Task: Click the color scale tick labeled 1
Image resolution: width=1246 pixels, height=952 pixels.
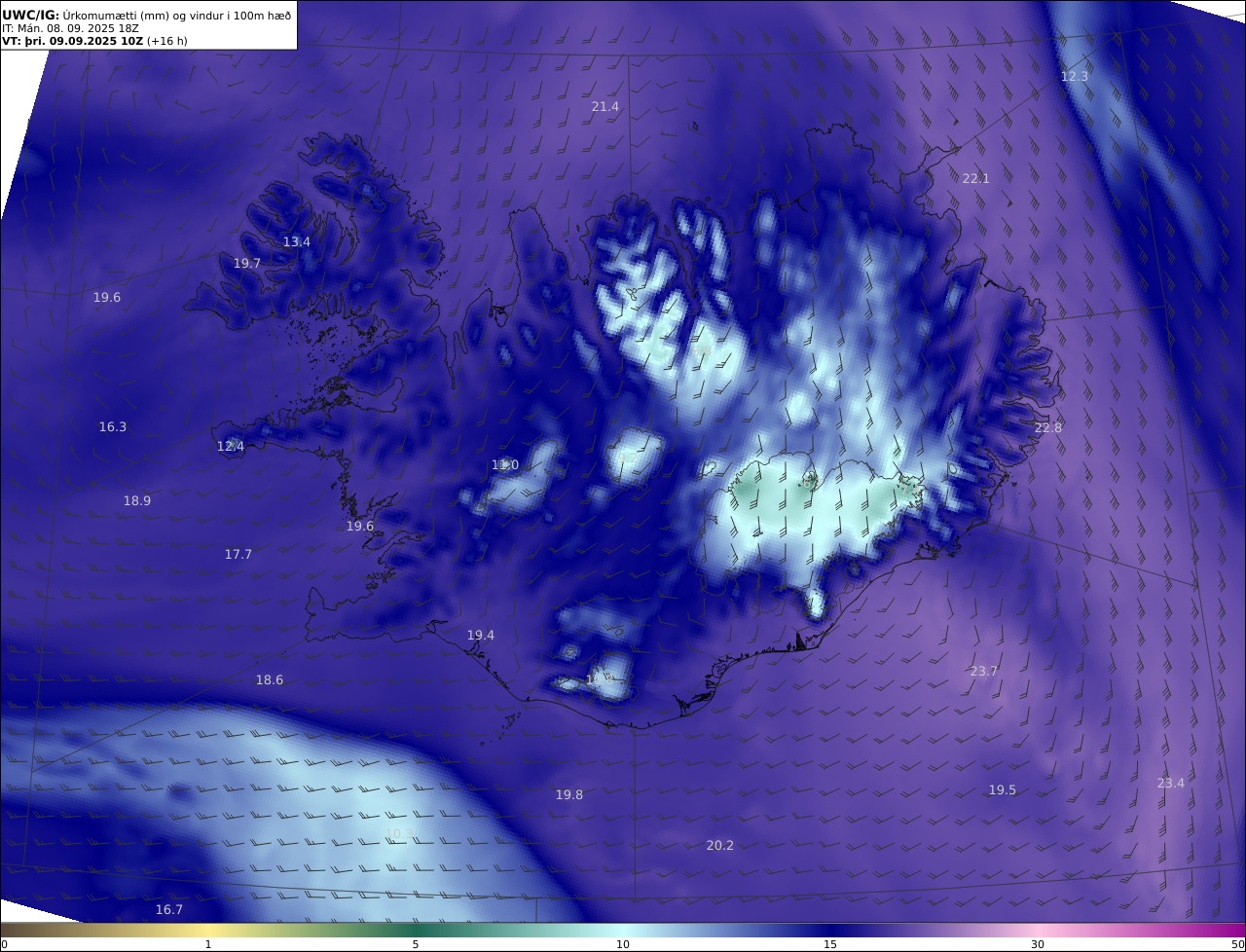Action: pyautogui.click(x=208, y=944)
